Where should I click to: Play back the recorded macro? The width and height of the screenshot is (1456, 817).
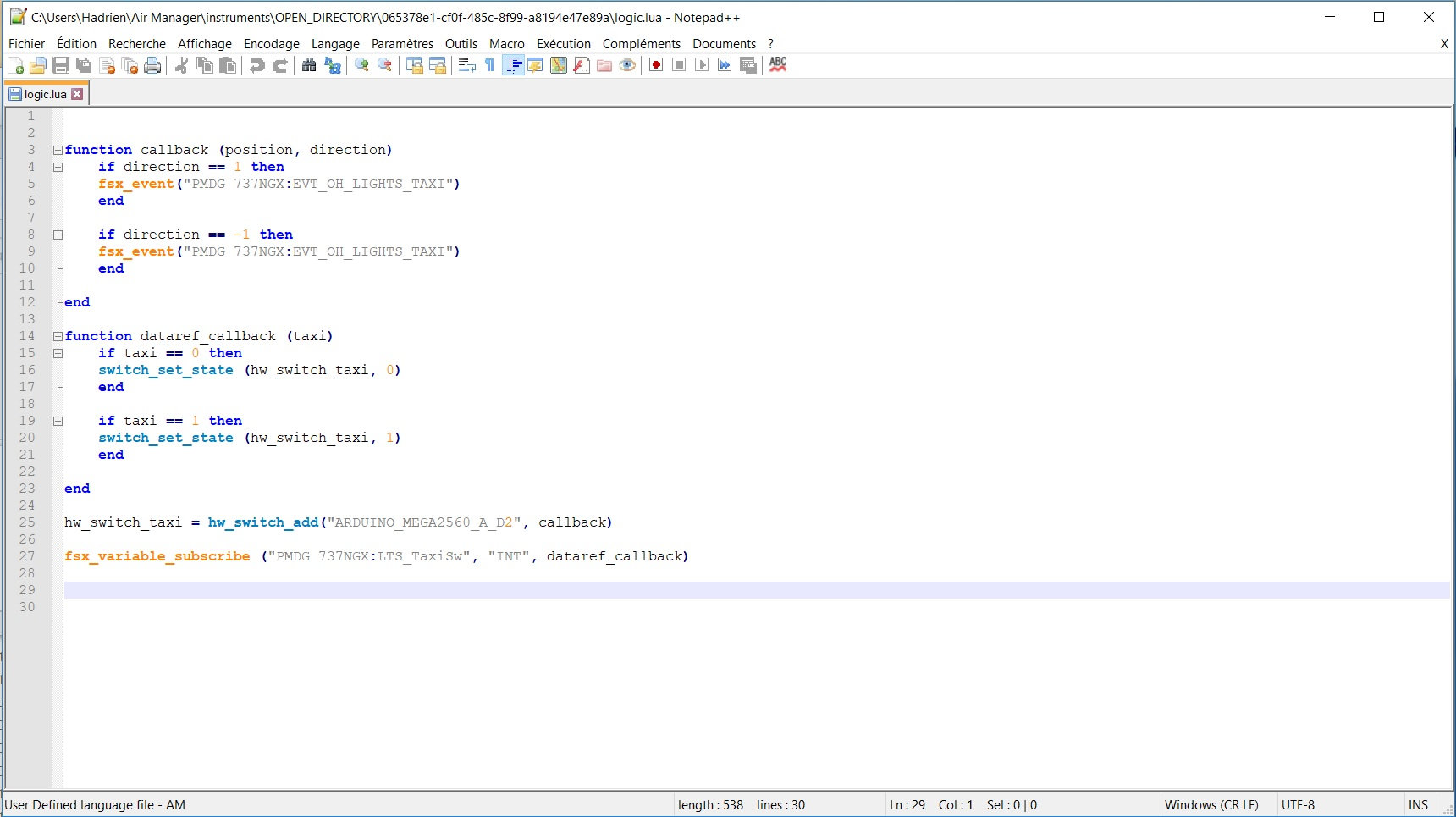[702, 65]
